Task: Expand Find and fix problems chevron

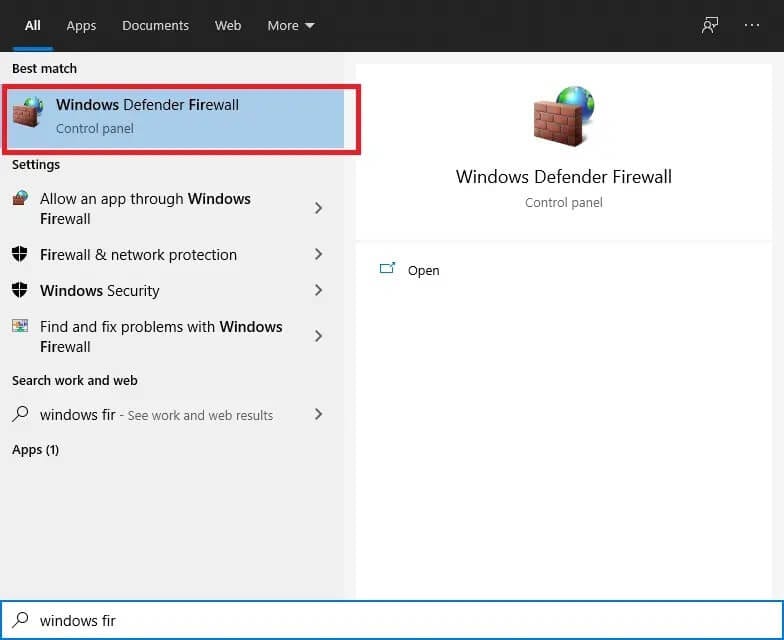Action: point(318,336)
